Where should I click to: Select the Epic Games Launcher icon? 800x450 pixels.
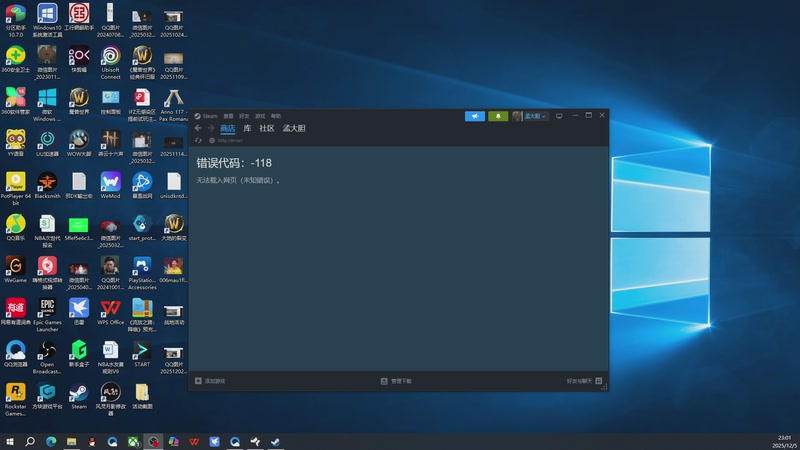[47, 315]
